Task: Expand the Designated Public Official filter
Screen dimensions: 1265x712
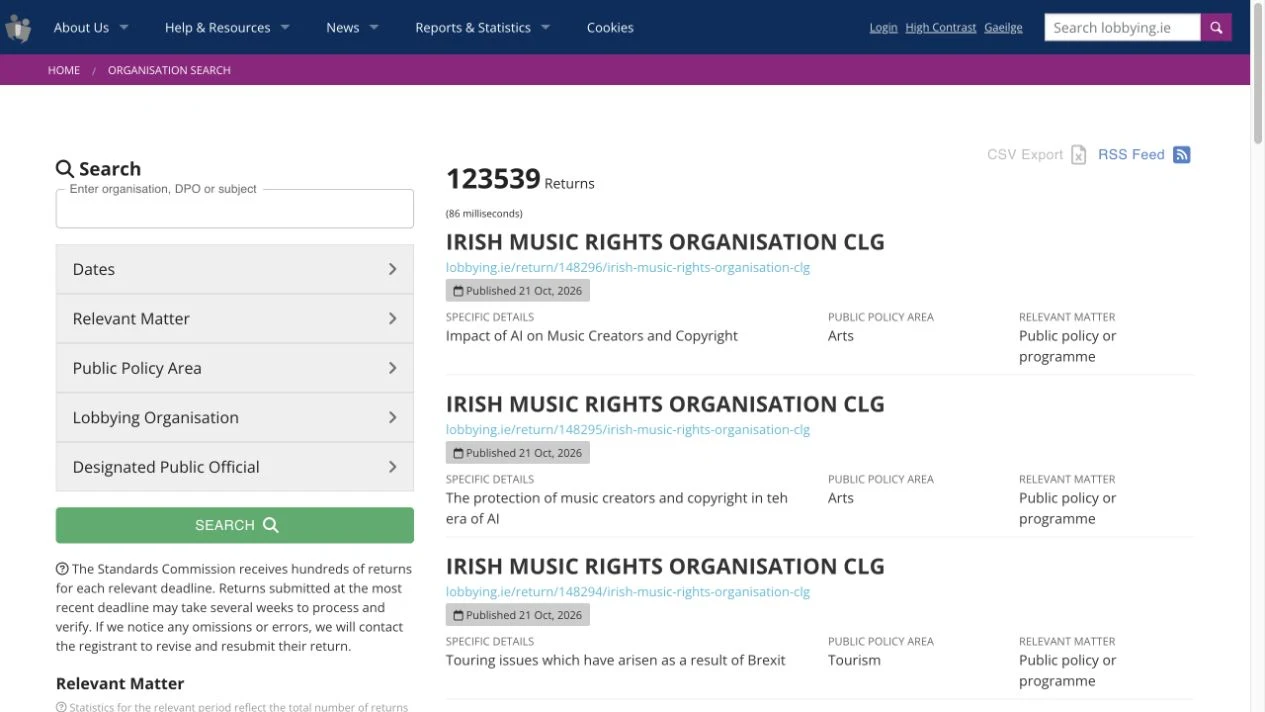Action: 235,467
